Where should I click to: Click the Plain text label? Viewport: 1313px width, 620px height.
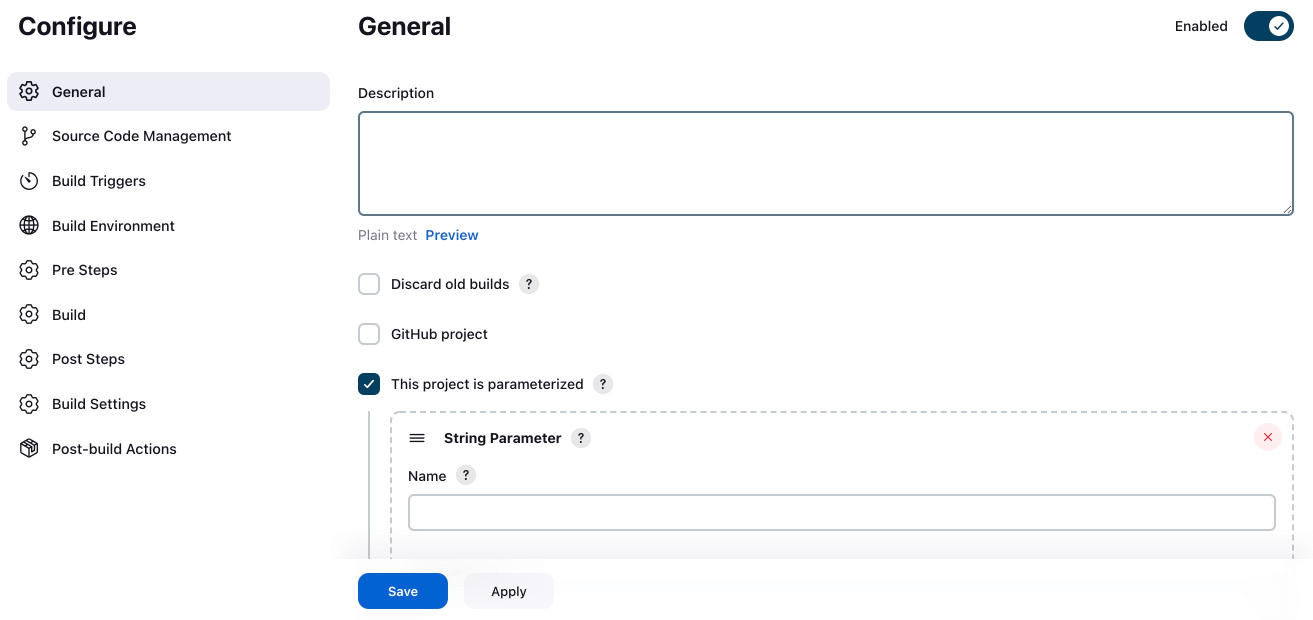388,235
